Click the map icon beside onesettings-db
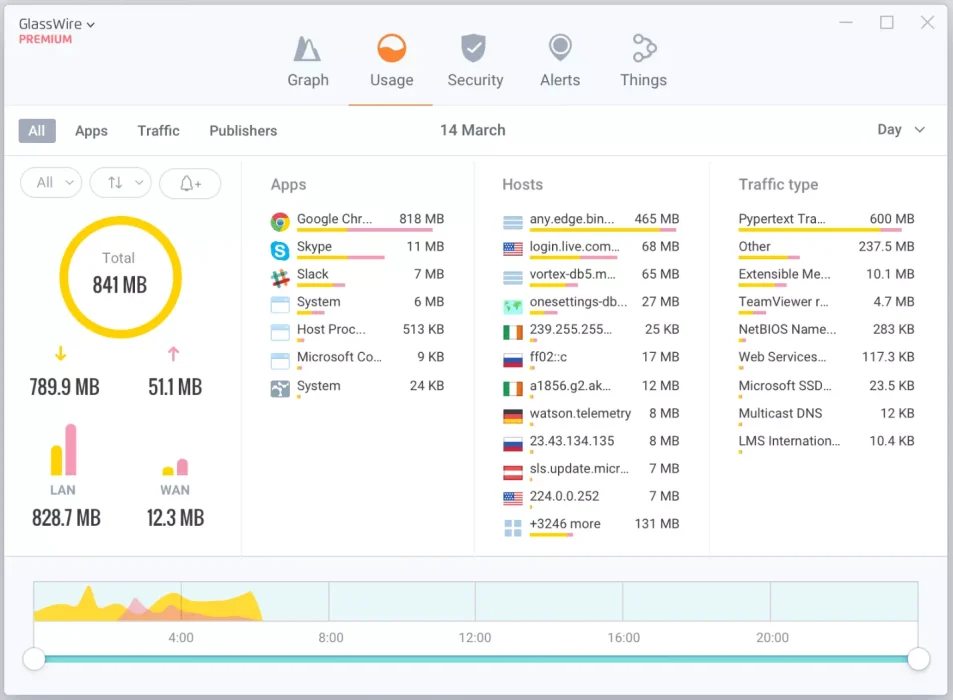 [513, 306]
